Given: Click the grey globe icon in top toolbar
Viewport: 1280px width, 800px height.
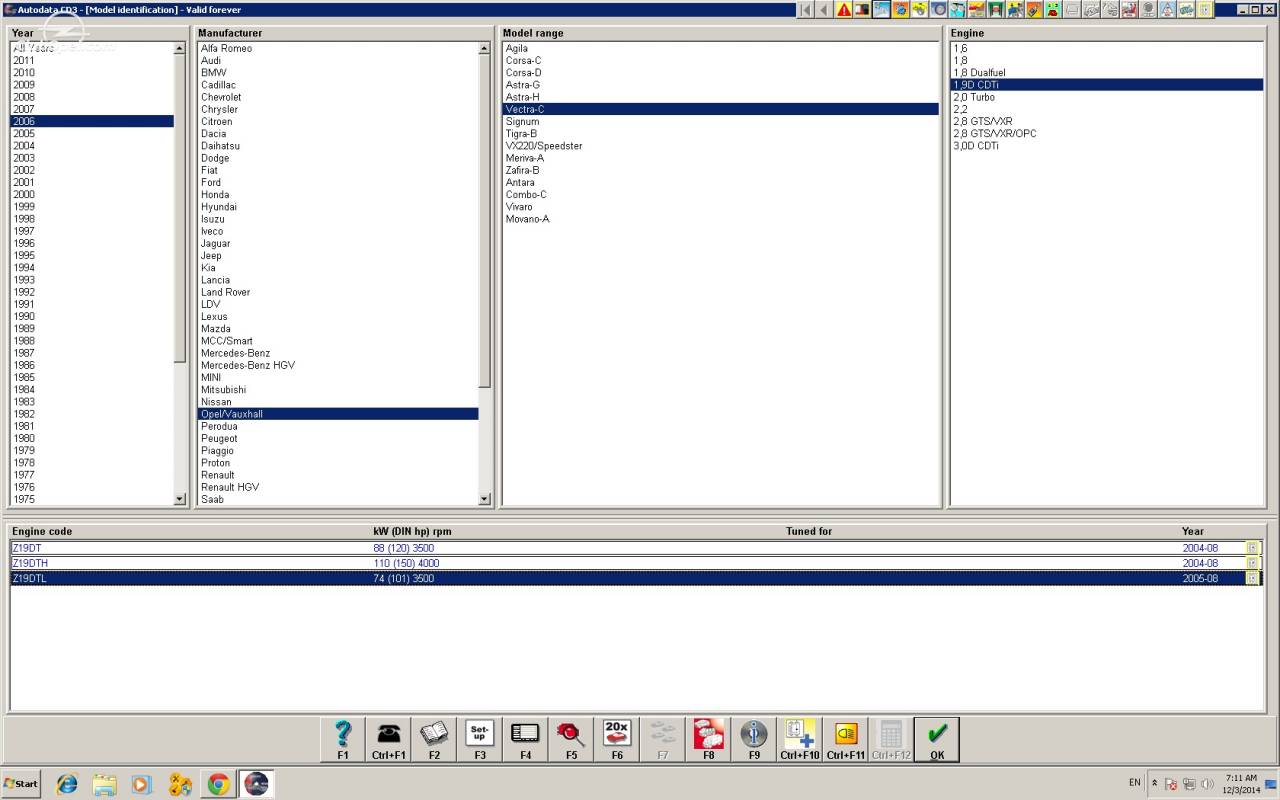Looking at the screenshot, I should pos(1148,9).
